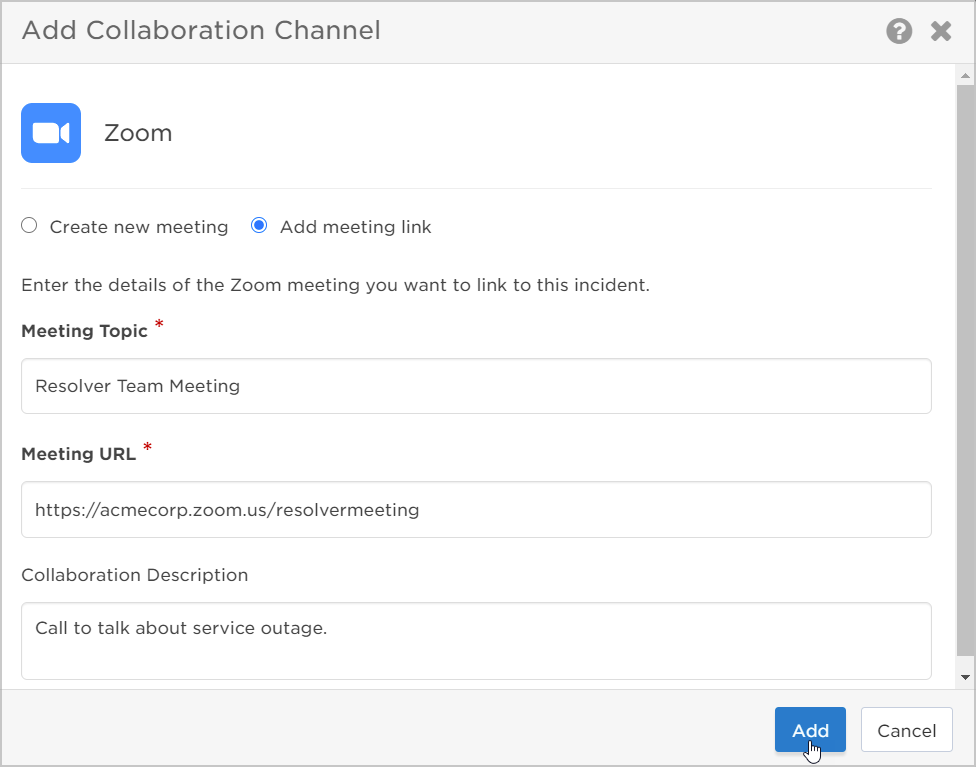Close the Add Collaboration Channel dialog
This screenshot has width=976, height=767.
[941, 31]
